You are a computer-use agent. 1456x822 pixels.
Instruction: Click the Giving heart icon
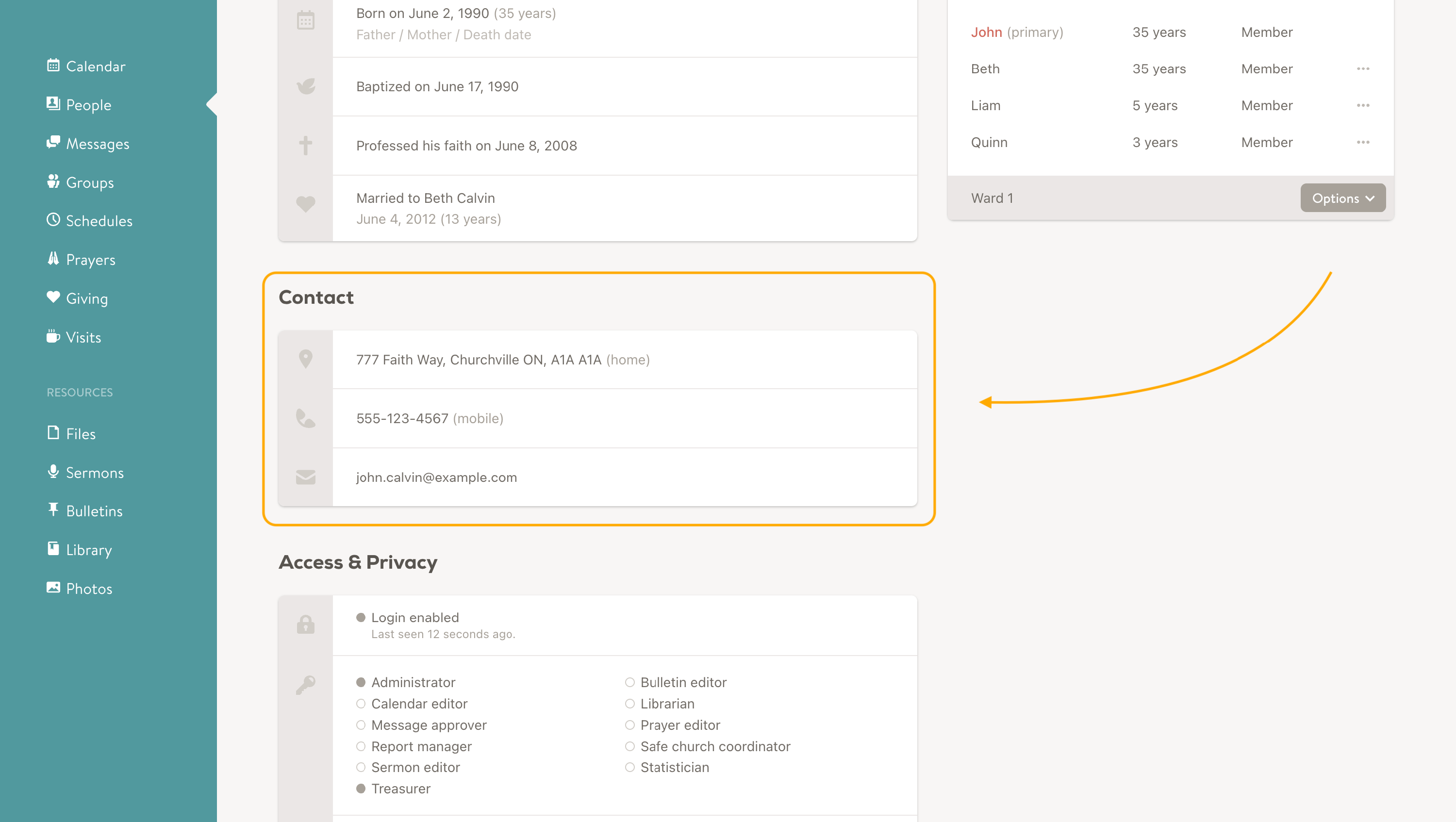[53, 297]
